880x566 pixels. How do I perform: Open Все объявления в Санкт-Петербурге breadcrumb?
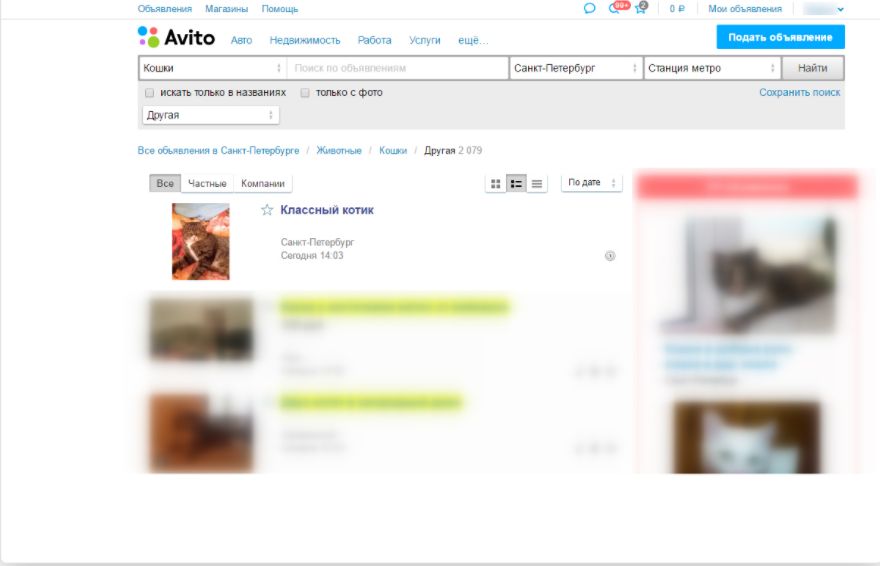click(x=218, y=150)
